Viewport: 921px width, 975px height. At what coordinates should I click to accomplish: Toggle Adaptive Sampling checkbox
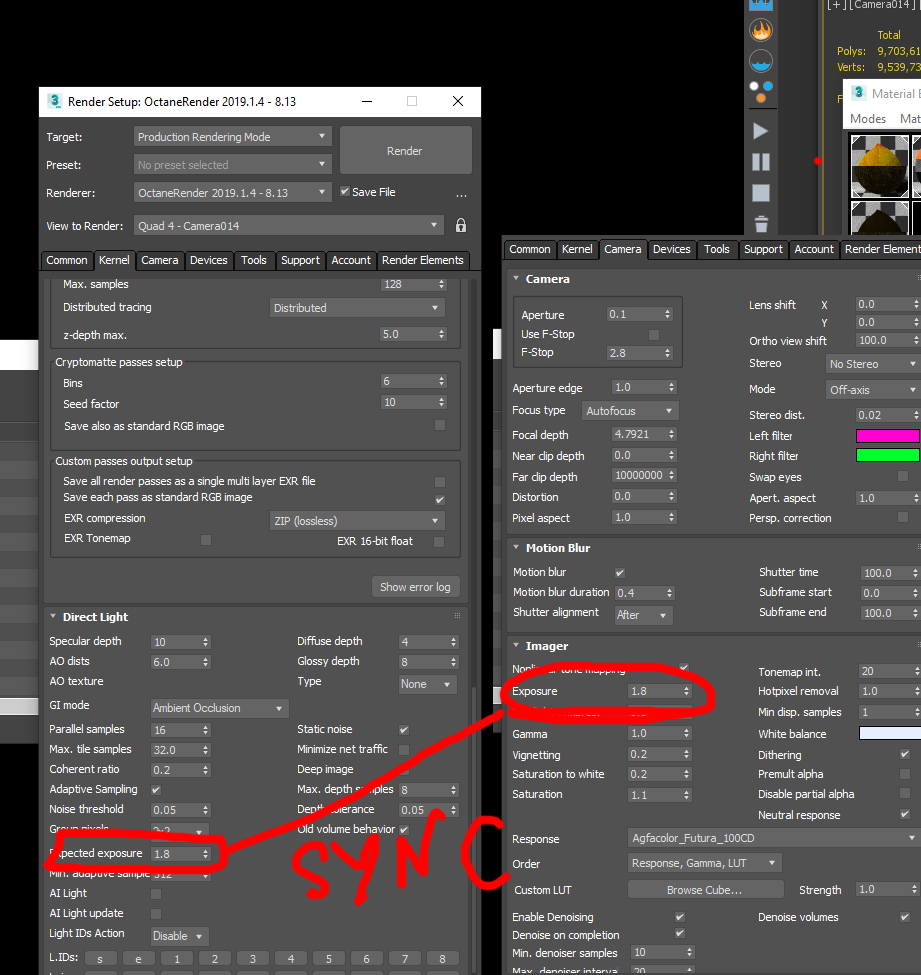(156, 790)
